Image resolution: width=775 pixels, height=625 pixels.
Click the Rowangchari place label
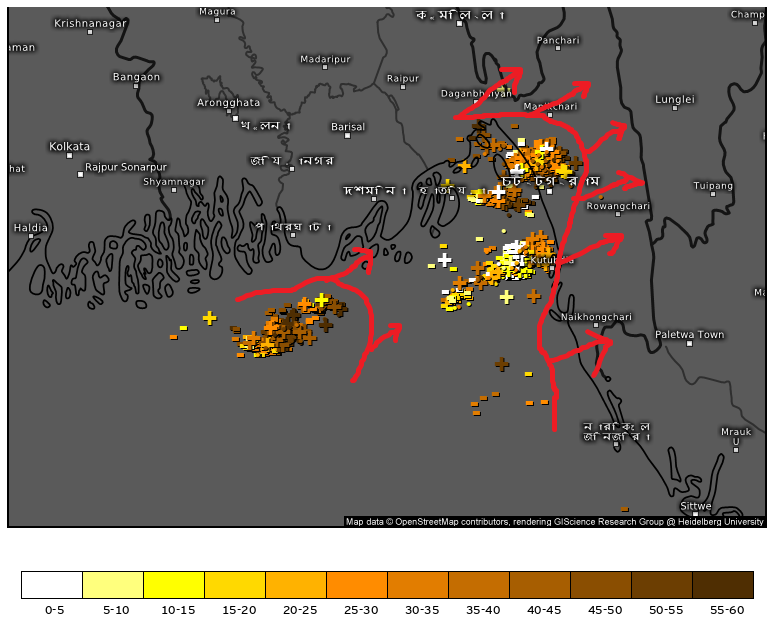pos(617,206)
